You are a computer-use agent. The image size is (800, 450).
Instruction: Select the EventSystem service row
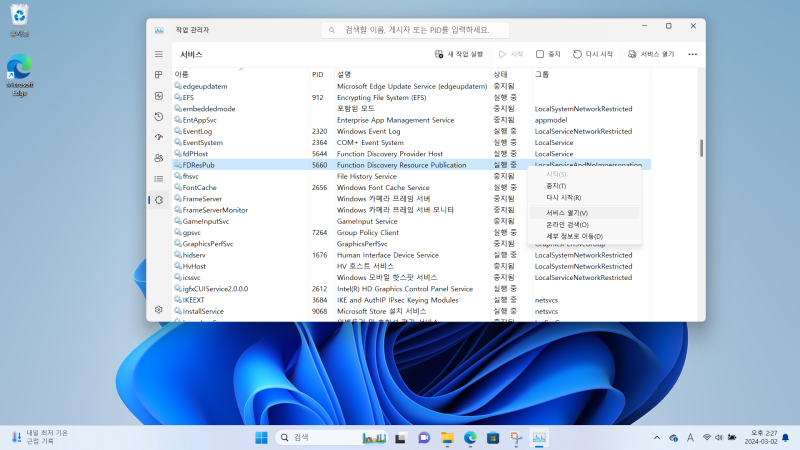[411, 142]
